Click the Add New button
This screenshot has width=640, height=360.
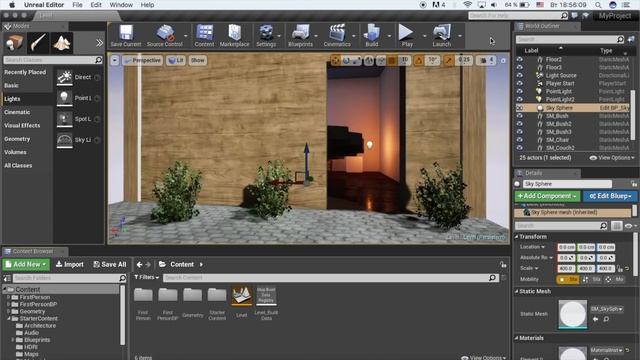click(x=26, y=264)
